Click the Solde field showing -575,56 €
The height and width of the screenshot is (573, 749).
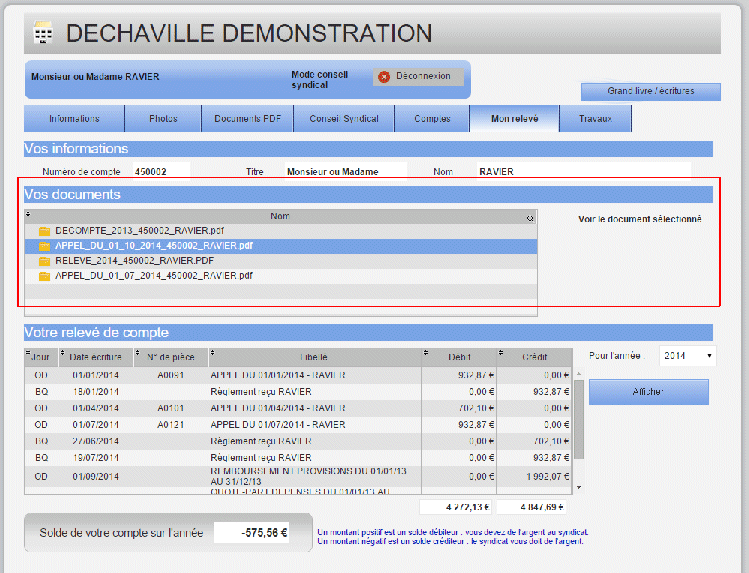[252, 533]
